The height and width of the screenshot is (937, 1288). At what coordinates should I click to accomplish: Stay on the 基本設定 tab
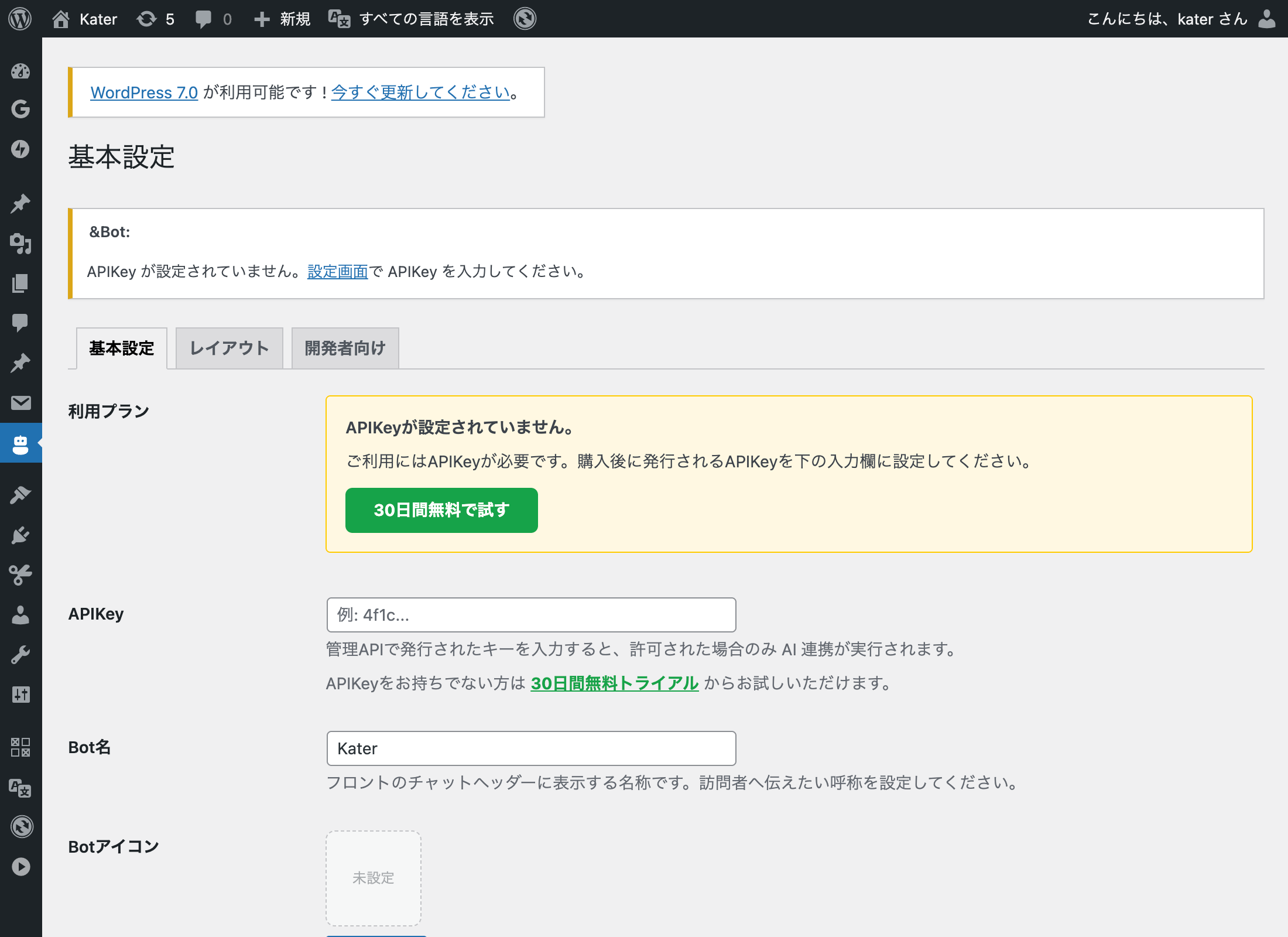122,348
